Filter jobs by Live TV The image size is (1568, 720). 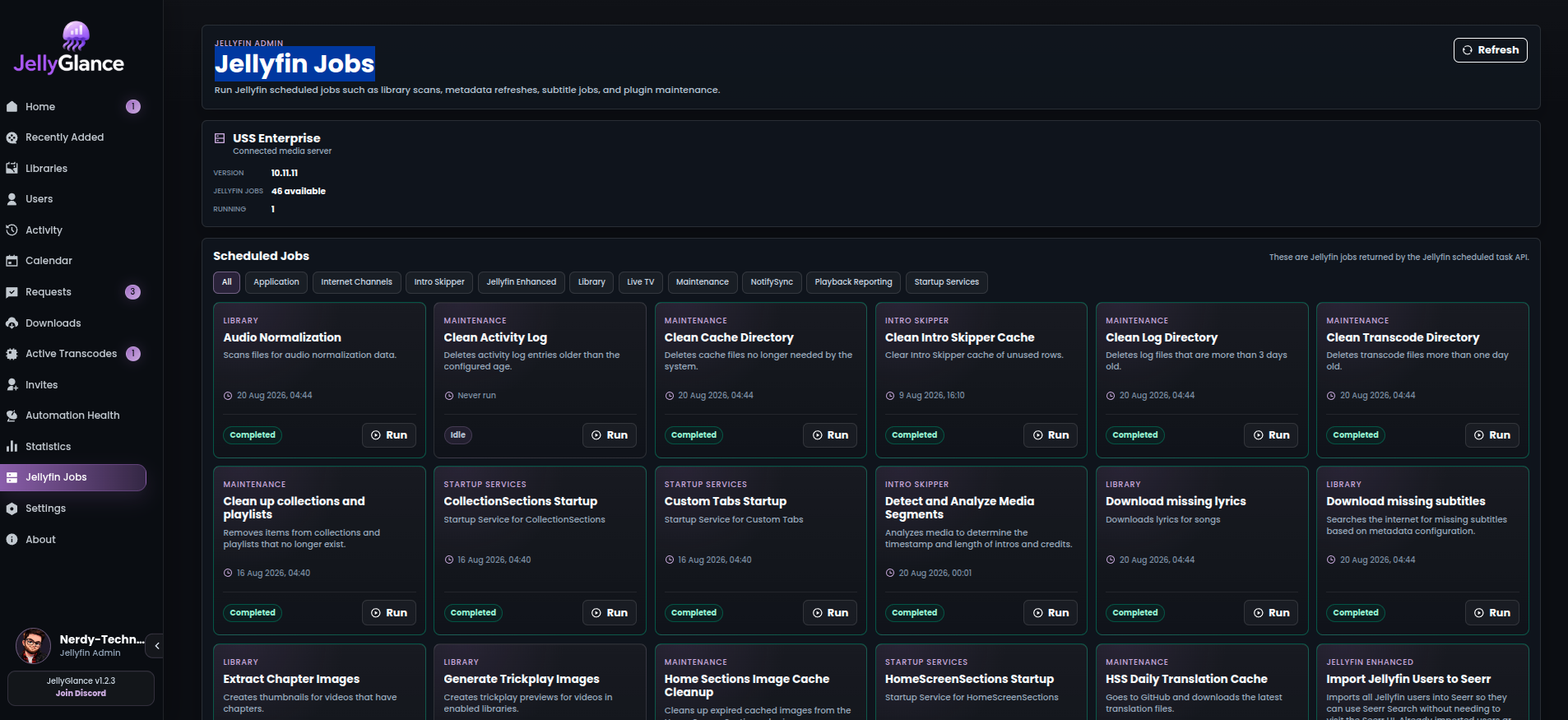tap(641, 282)
